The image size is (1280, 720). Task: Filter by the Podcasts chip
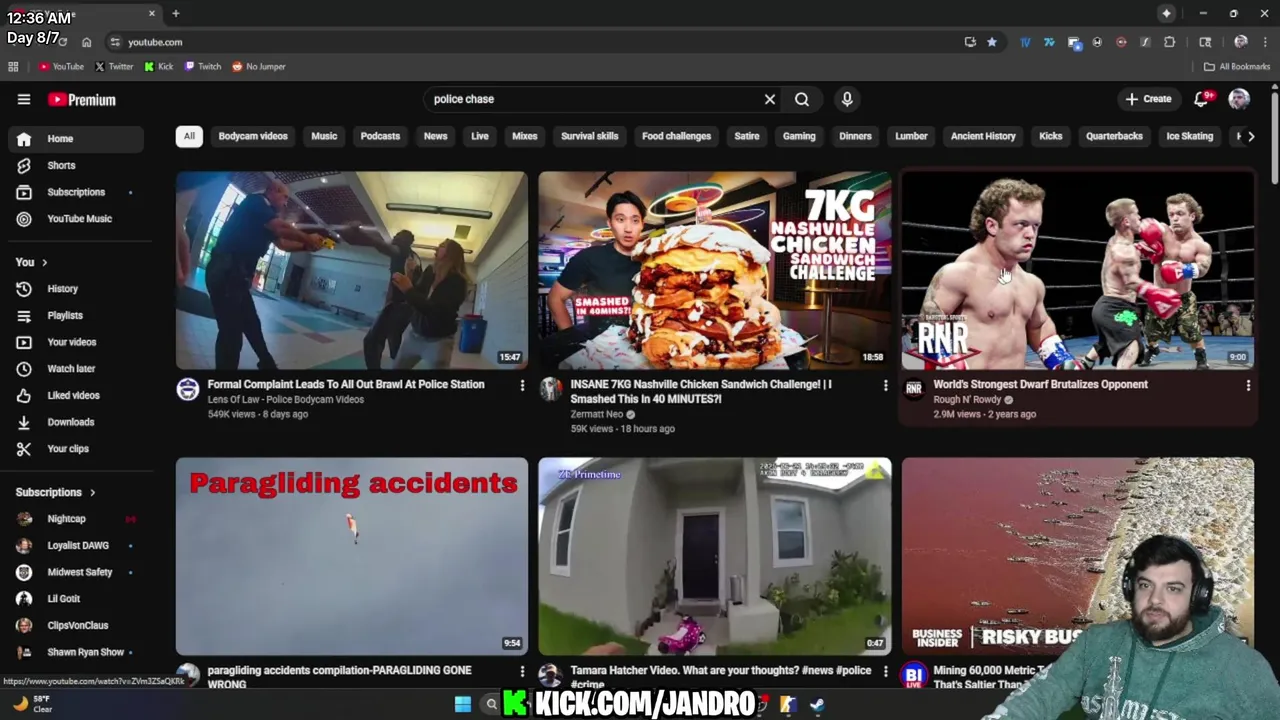[380, 136]
